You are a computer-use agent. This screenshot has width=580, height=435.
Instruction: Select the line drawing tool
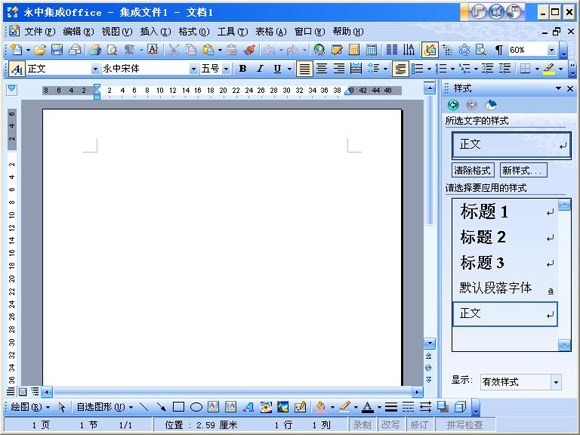pos(144,407)
